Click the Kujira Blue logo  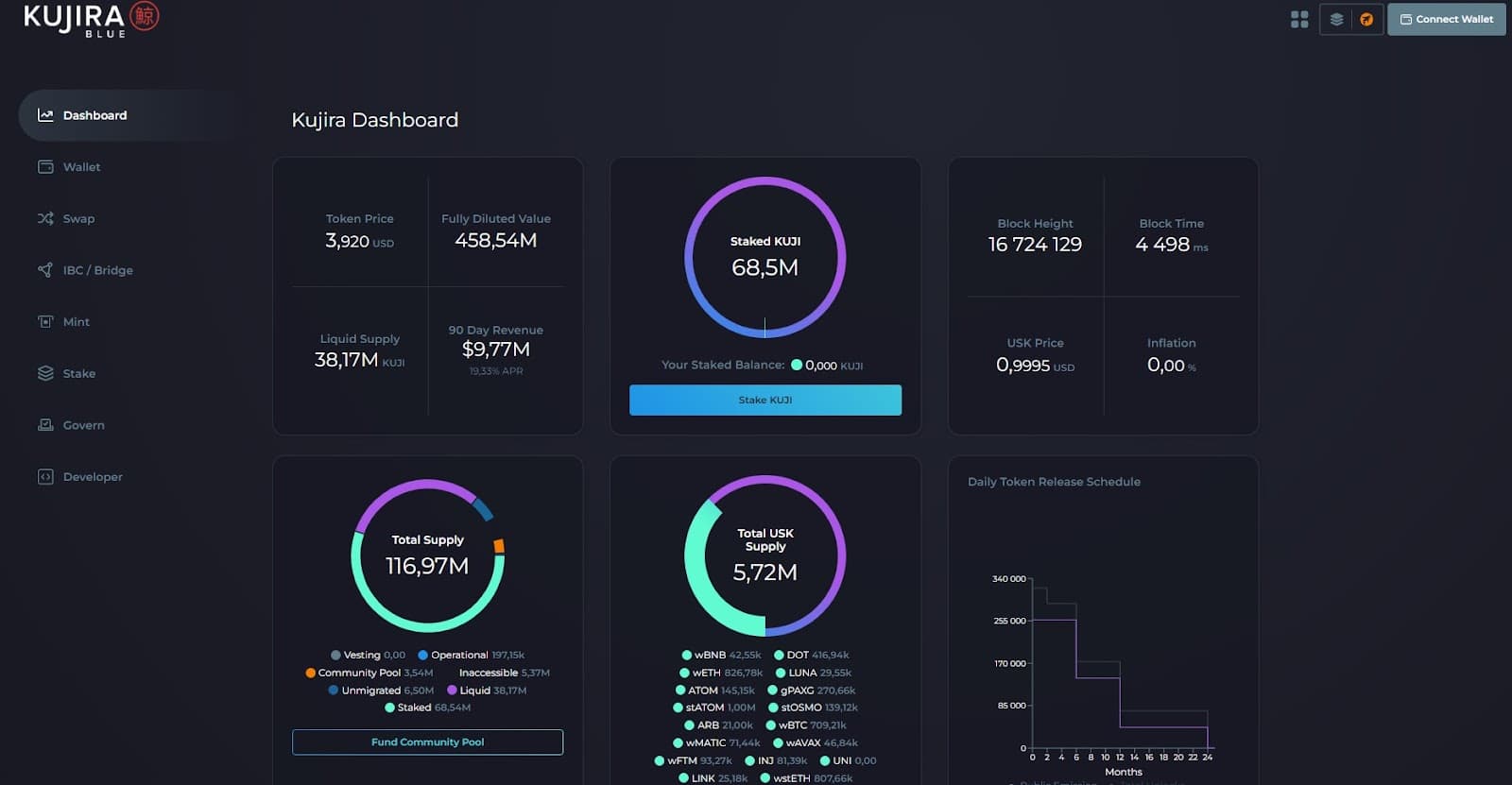coord(91,19)
